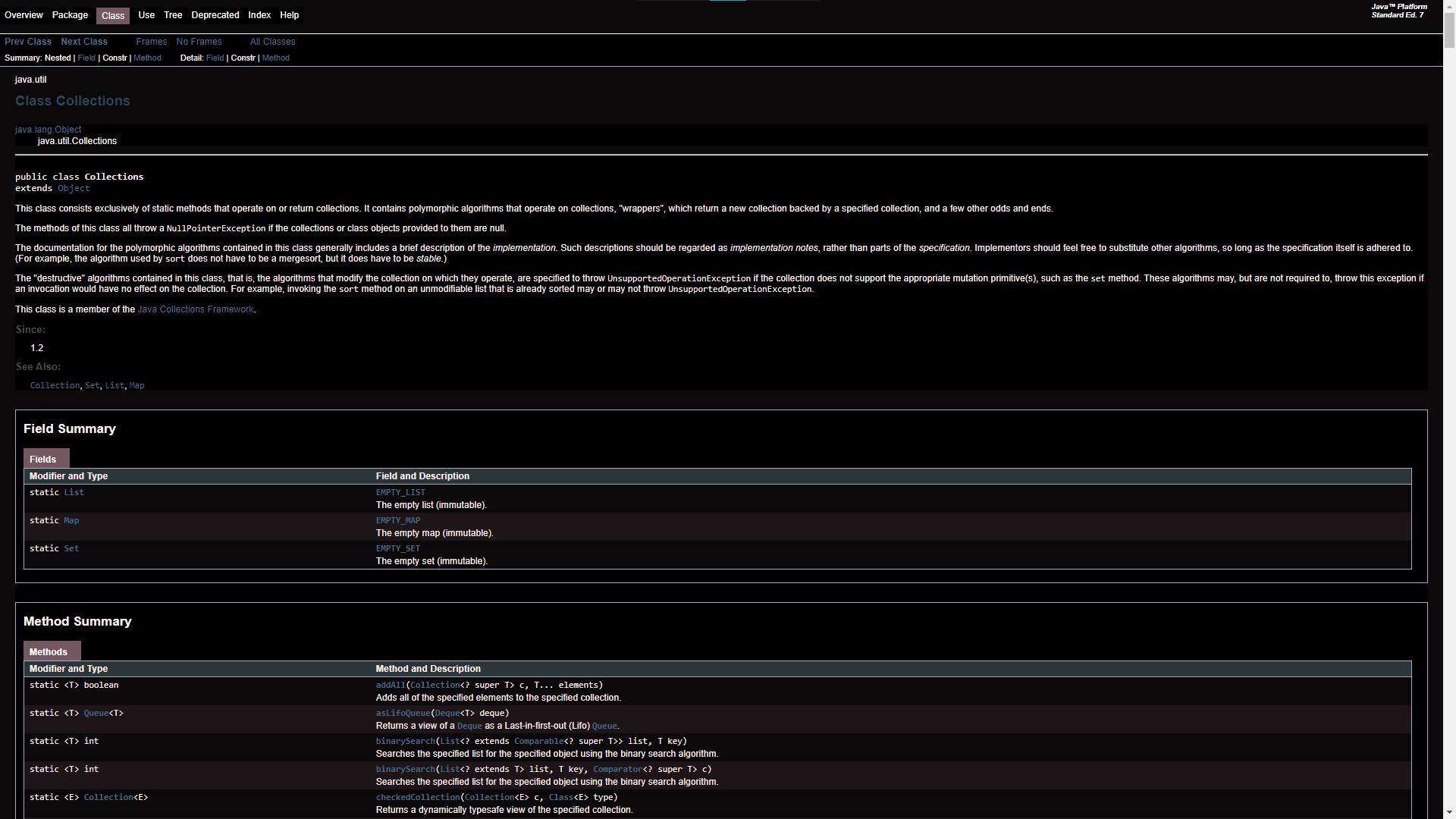1456x819 pixels.
Task: Open the Deprecated API page
Action: point(215,15)
